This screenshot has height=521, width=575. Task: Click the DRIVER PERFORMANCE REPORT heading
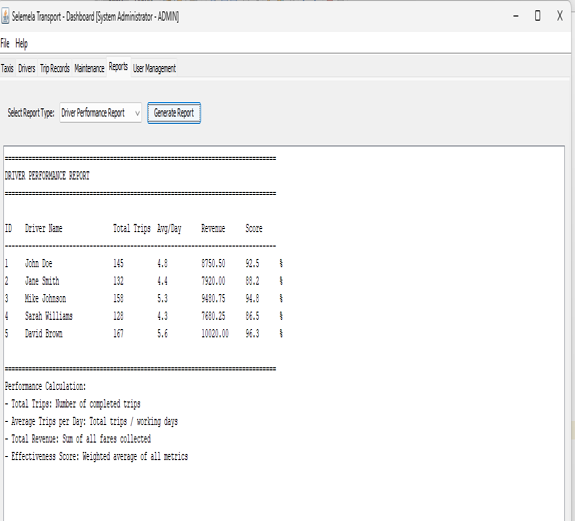click(47, 176)
